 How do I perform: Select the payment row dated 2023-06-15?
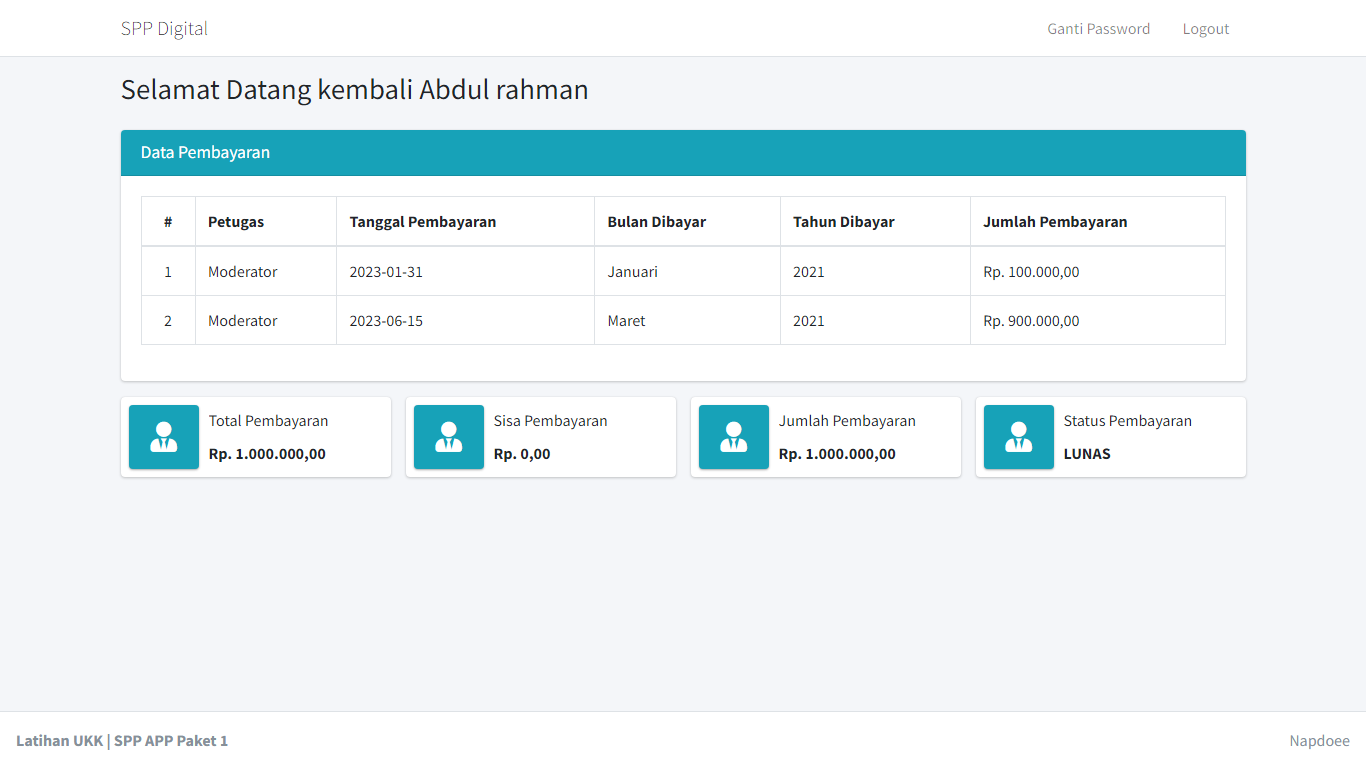coord(683,321)
